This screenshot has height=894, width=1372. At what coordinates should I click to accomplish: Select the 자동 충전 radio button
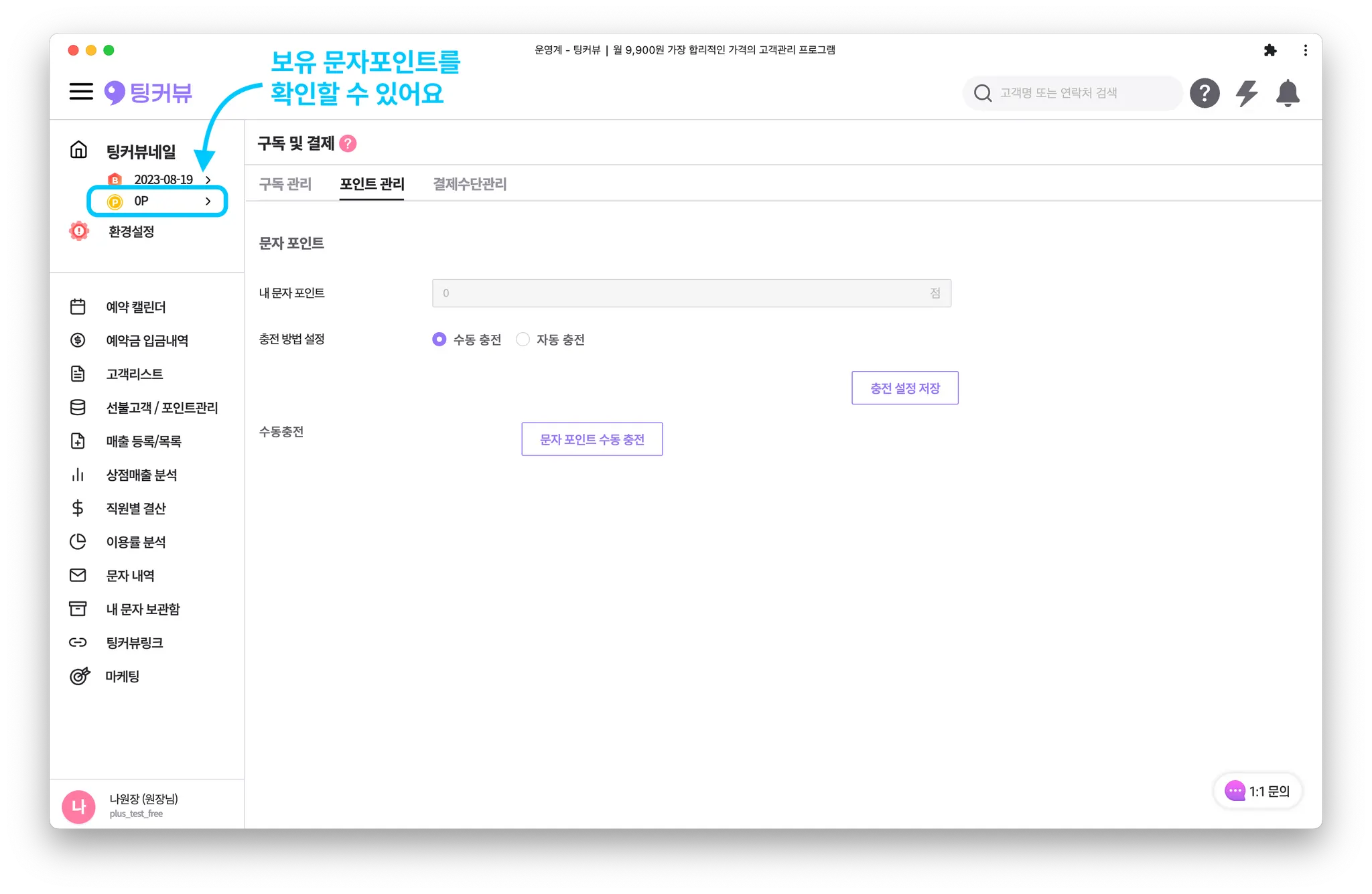[x=523, y=340]
